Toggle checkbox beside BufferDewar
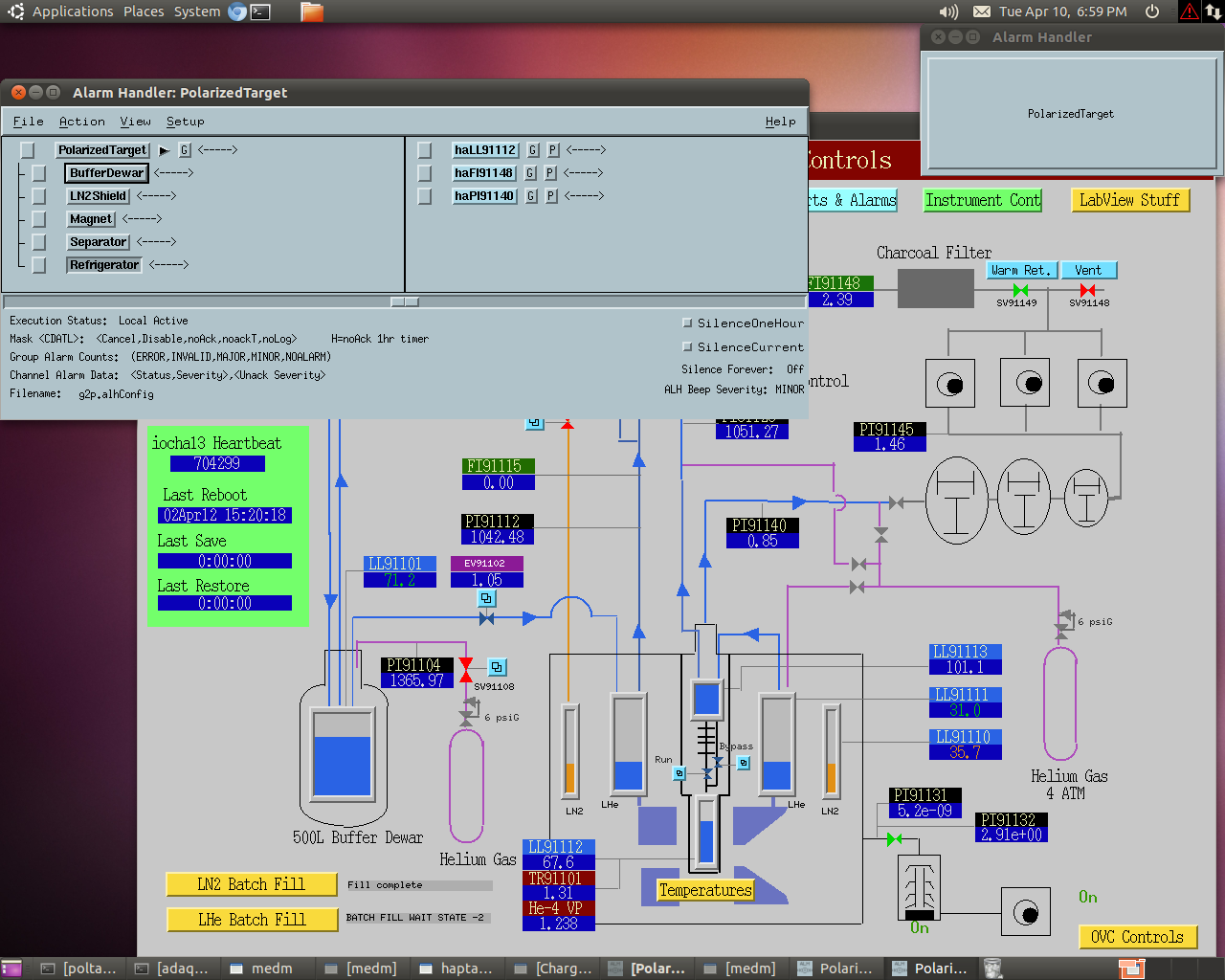The height and width of the screenshot is (980, 1225). tap(39, 173)
